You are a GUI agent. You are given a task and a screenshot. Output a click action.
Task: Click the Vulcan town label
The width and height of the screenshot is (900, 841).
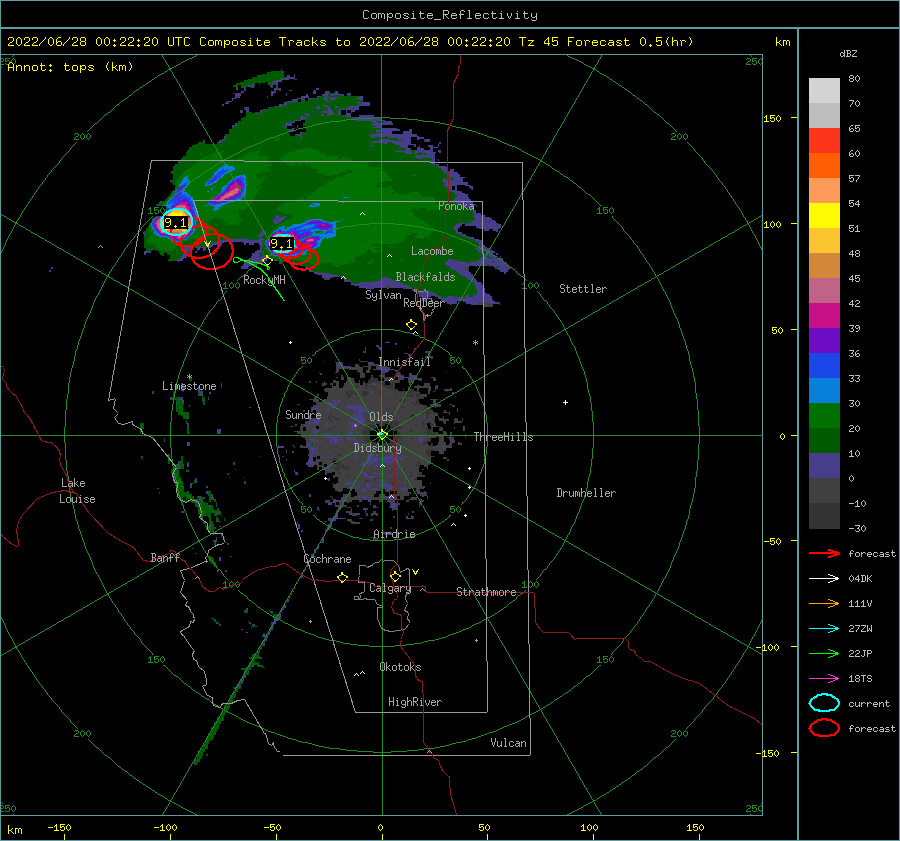(x=509, y=743)
